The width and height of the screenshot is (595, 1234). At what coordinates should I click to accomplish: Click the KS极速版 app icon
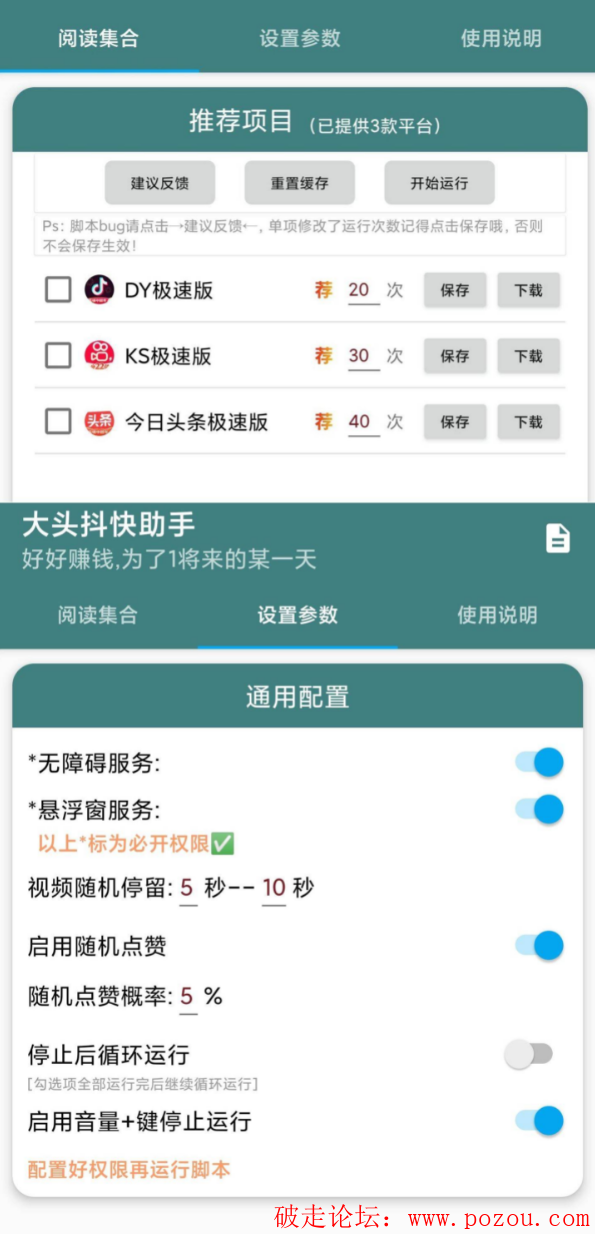pyautogui.click(x=99, y=355)
